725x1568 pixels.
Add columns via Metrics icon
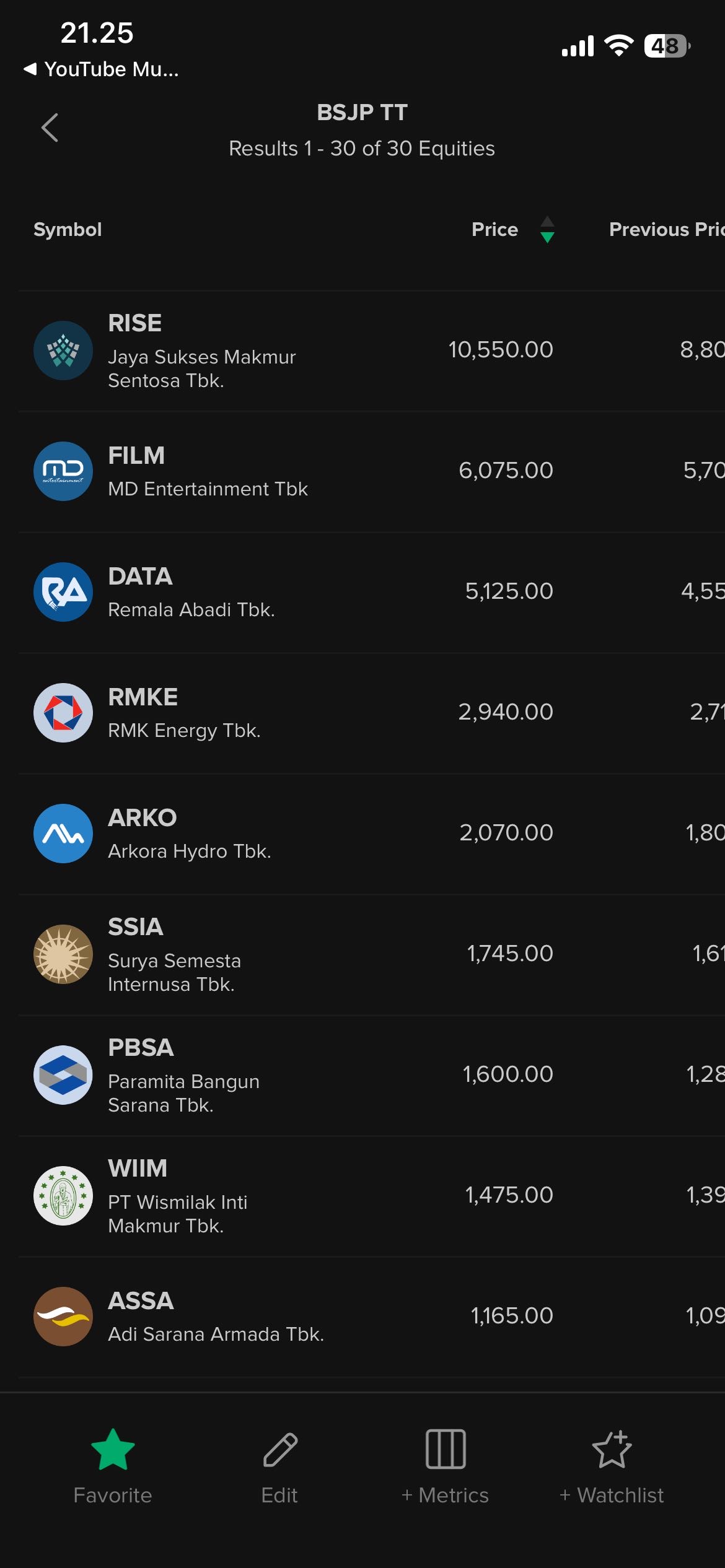pos(446,1450)
